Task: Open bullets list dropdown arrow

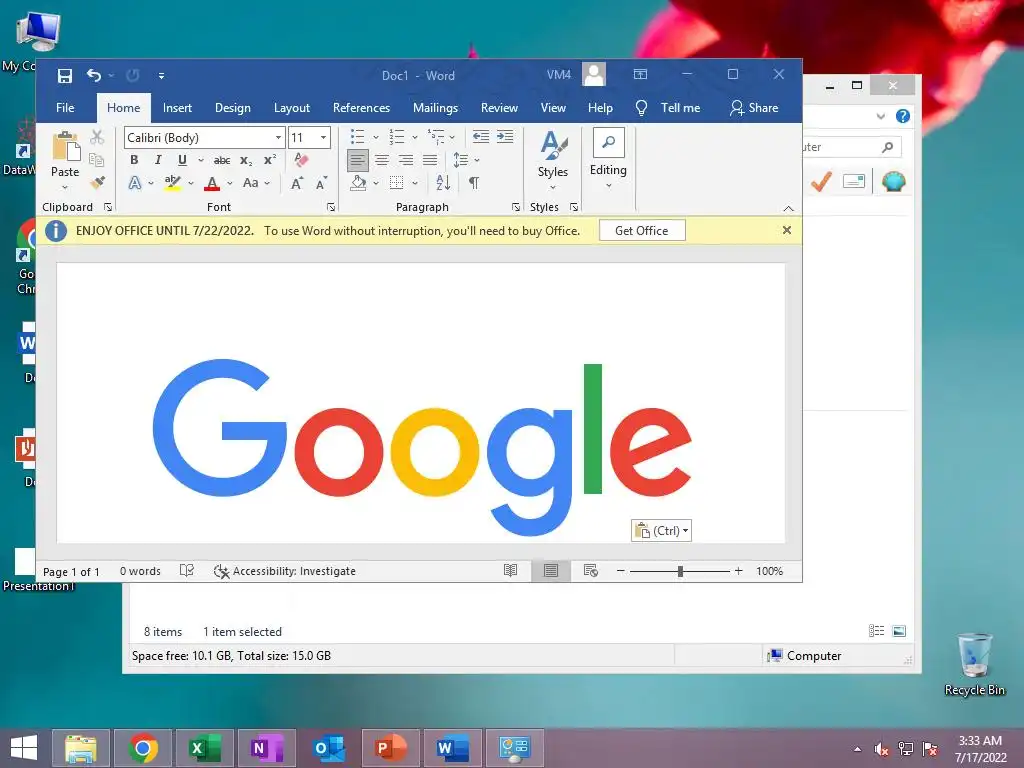Action: coord(376,137)
